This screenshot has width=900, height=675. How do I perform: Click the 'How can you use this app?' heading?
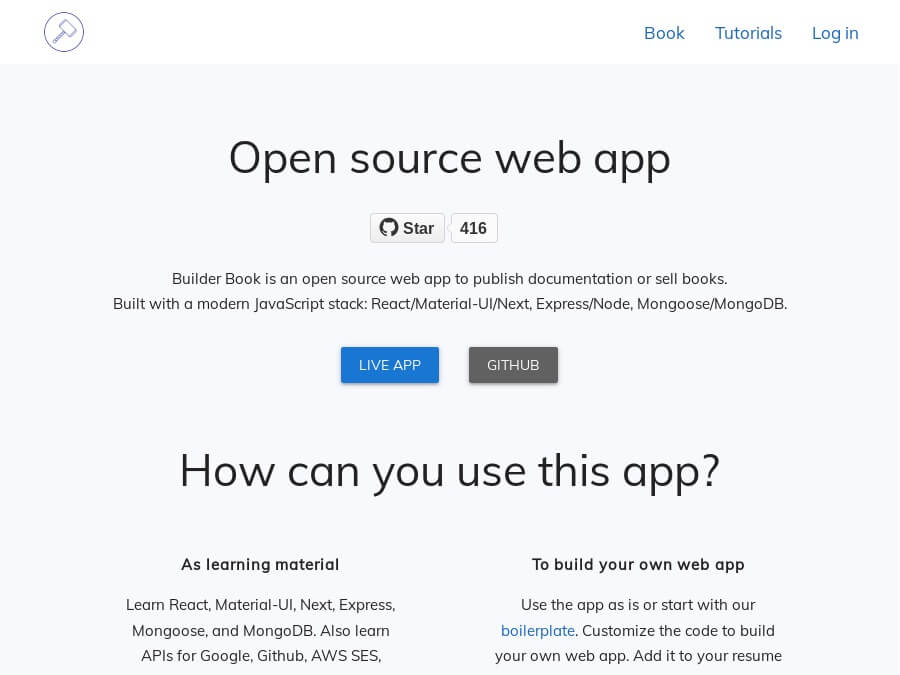449,470
